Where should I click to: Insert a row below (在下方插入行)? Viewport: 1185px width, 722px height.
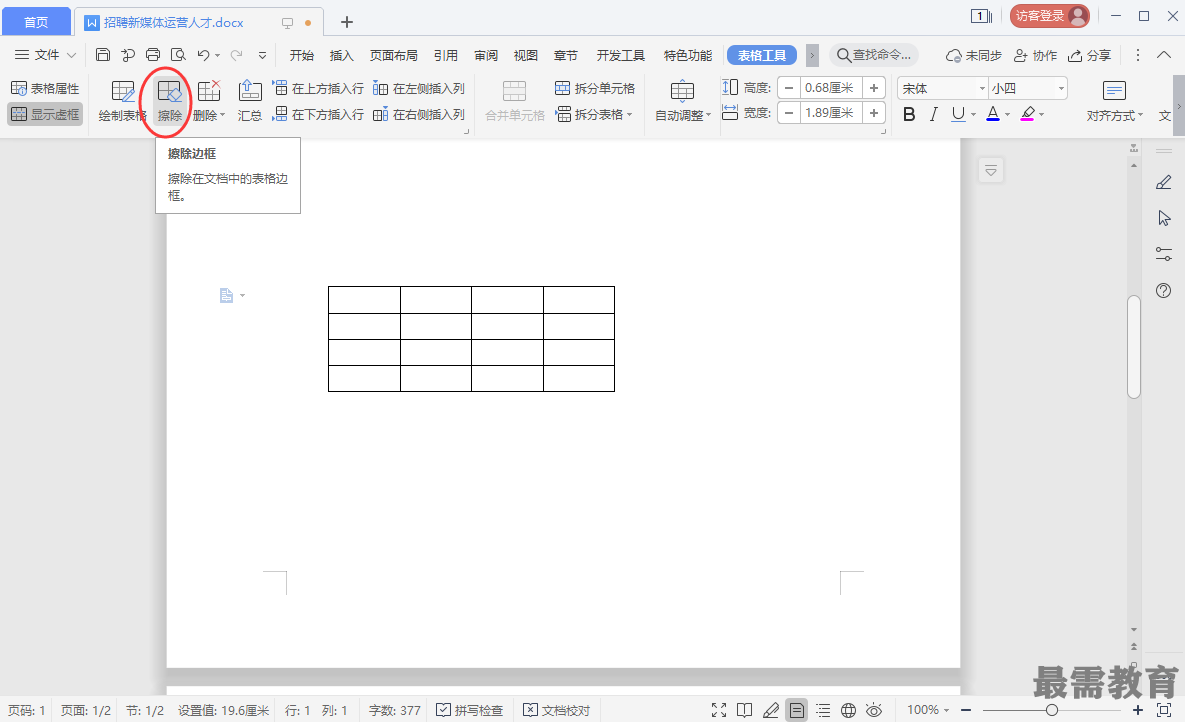coord(318,114)
